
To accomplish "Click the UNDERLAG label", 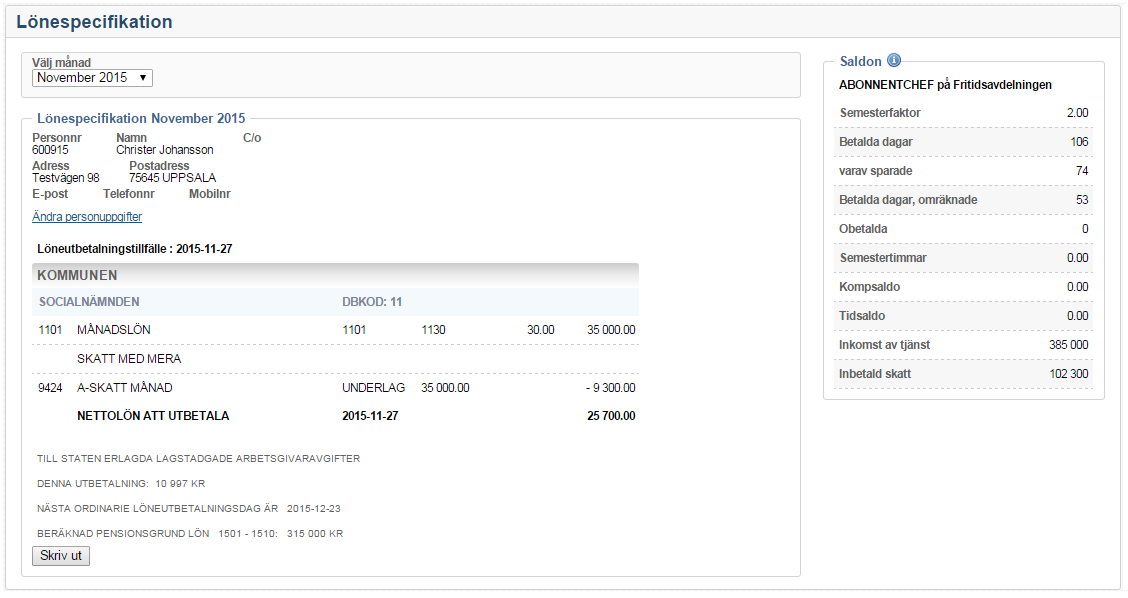I will (x=373, y=388).
